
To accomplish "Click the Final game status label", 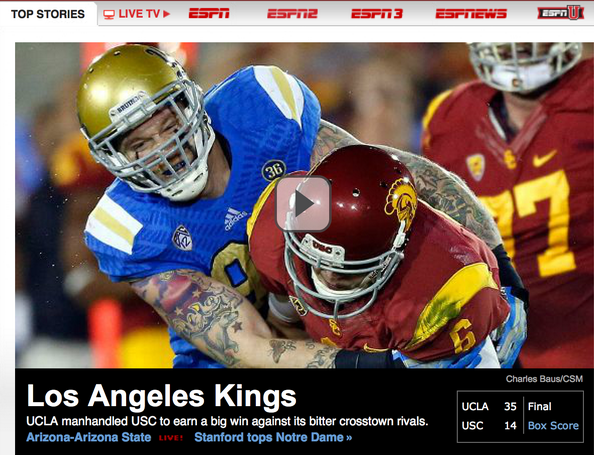I will [539, 407].
